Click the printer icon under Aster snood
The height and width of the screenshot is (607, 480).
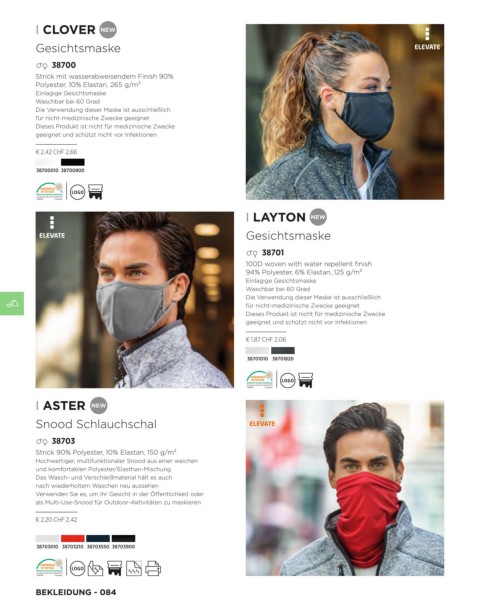tap(153, 568)
